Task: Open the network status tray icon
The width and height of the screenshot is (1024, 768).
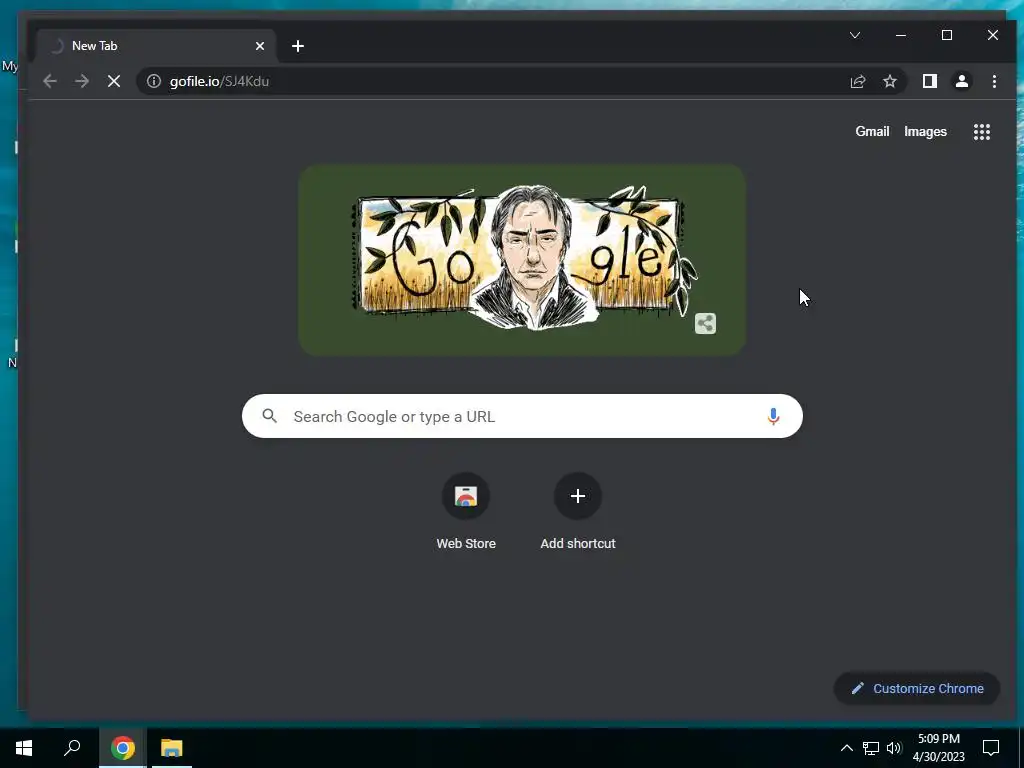Action: (871, 748)
